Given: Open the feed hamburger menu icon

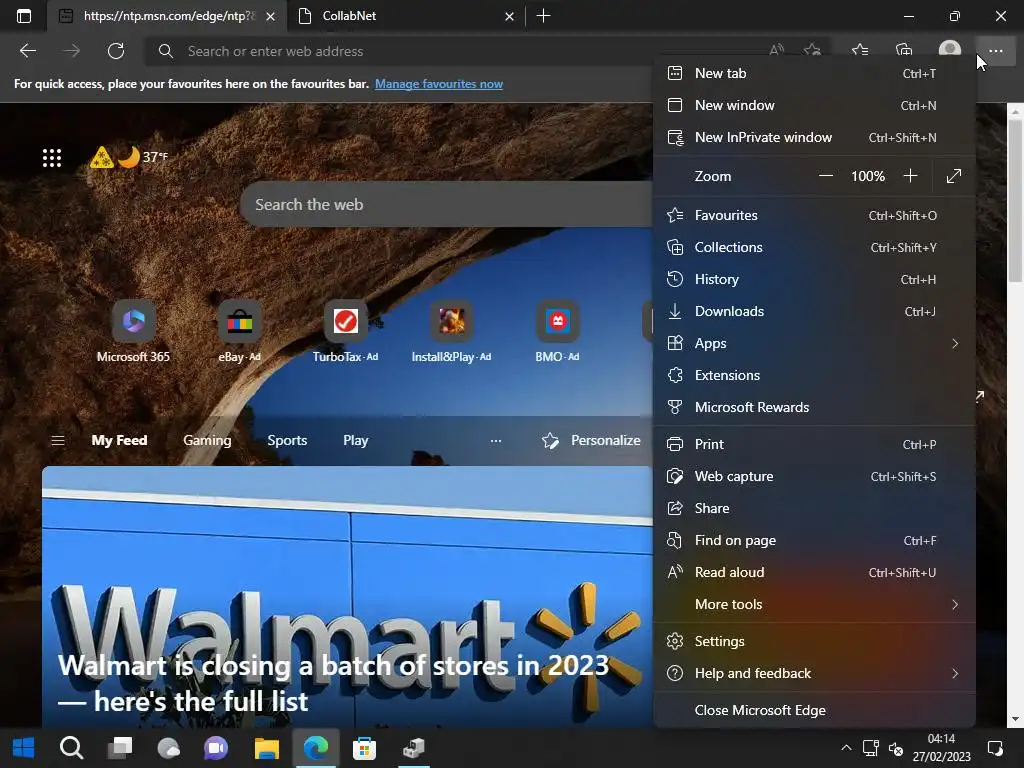Looking at the screenshot, I should [x=57, y=440].
